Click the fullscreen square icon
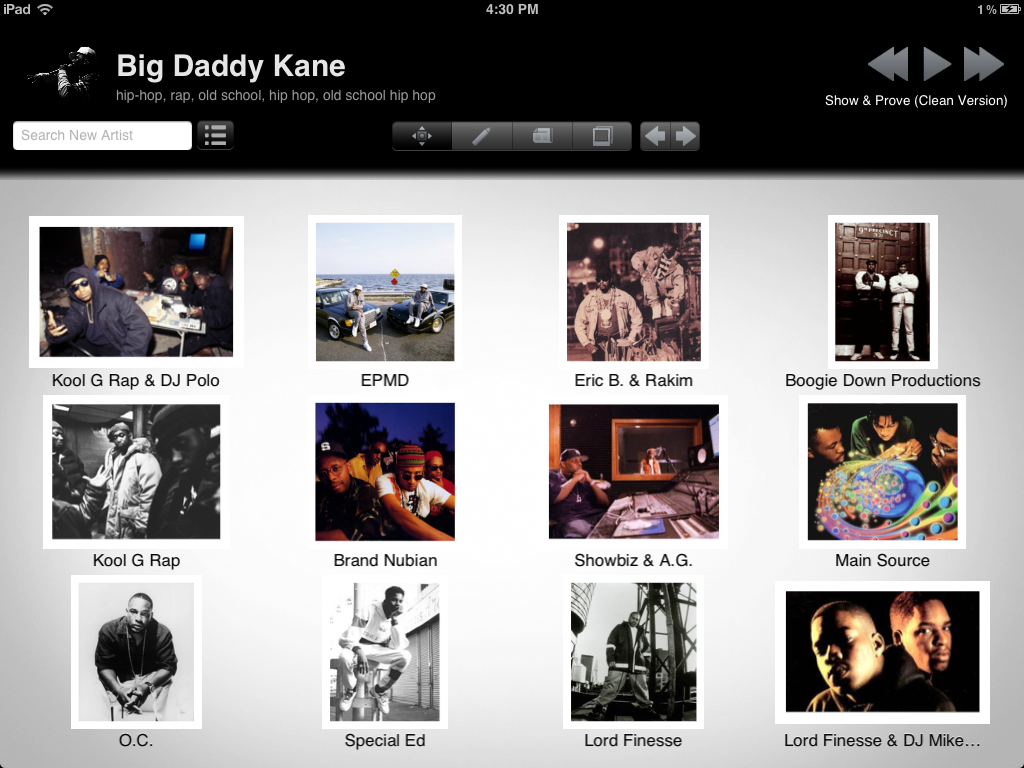Image resolution: width=1024 pixels, height=768 pixels. pyautogui.click(x=602, y=136)
